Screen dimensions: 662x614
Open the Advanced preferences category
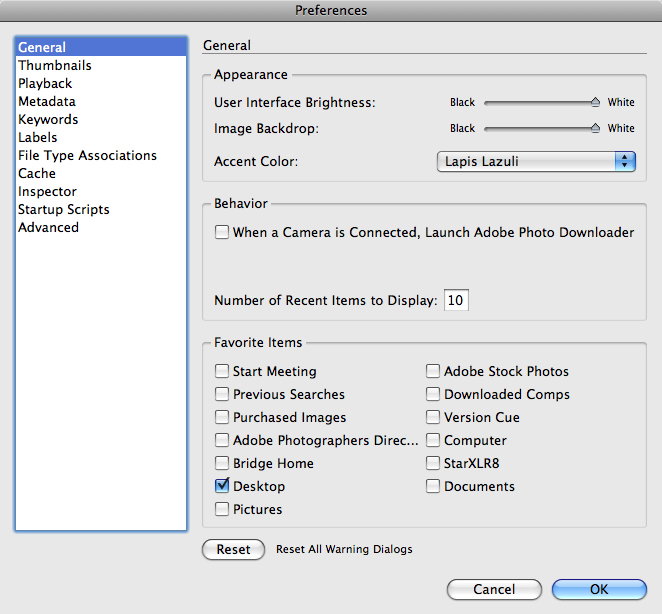coord(48,227)
